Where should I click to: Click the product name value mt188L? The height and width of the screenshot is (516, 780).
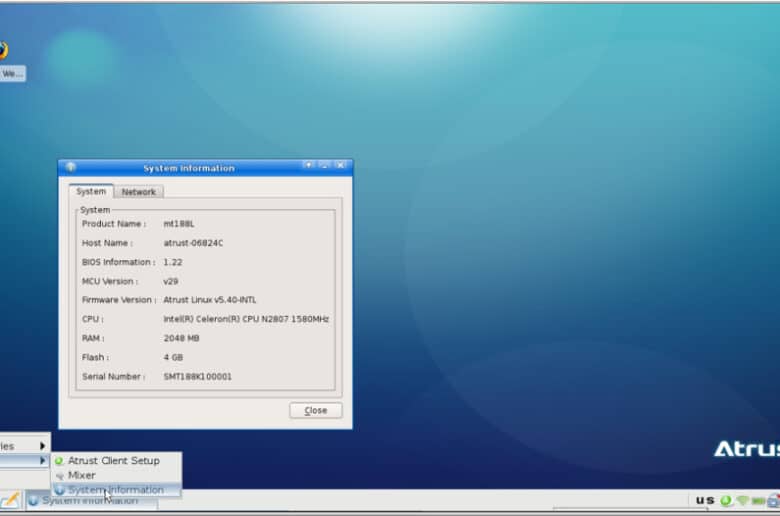pyautogui.click(x=179, y=224)
